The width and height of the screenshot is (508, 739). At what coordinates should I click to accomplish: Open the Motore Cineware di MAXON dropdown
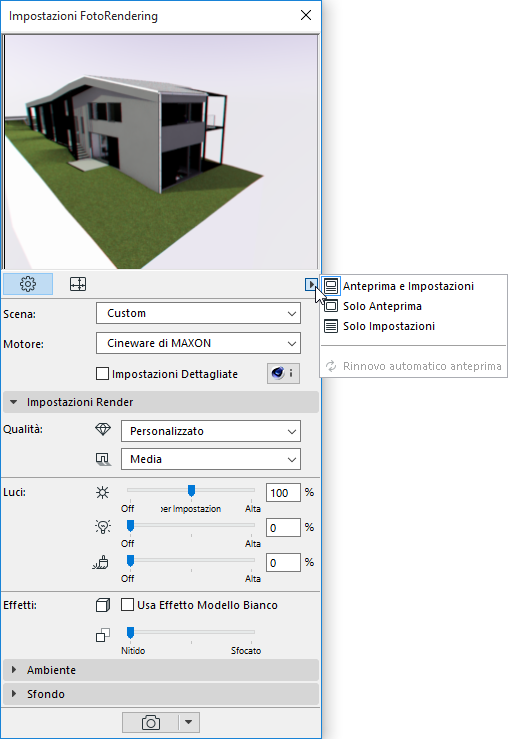pyautogui.click(x=198, y=343)
